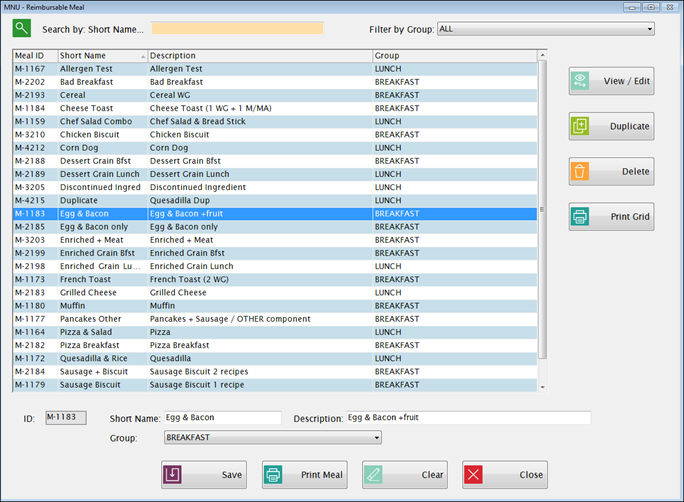Click the grid scrollbar down arrow
The height and width of the screenshot is (502, 684).
[542, 387]
